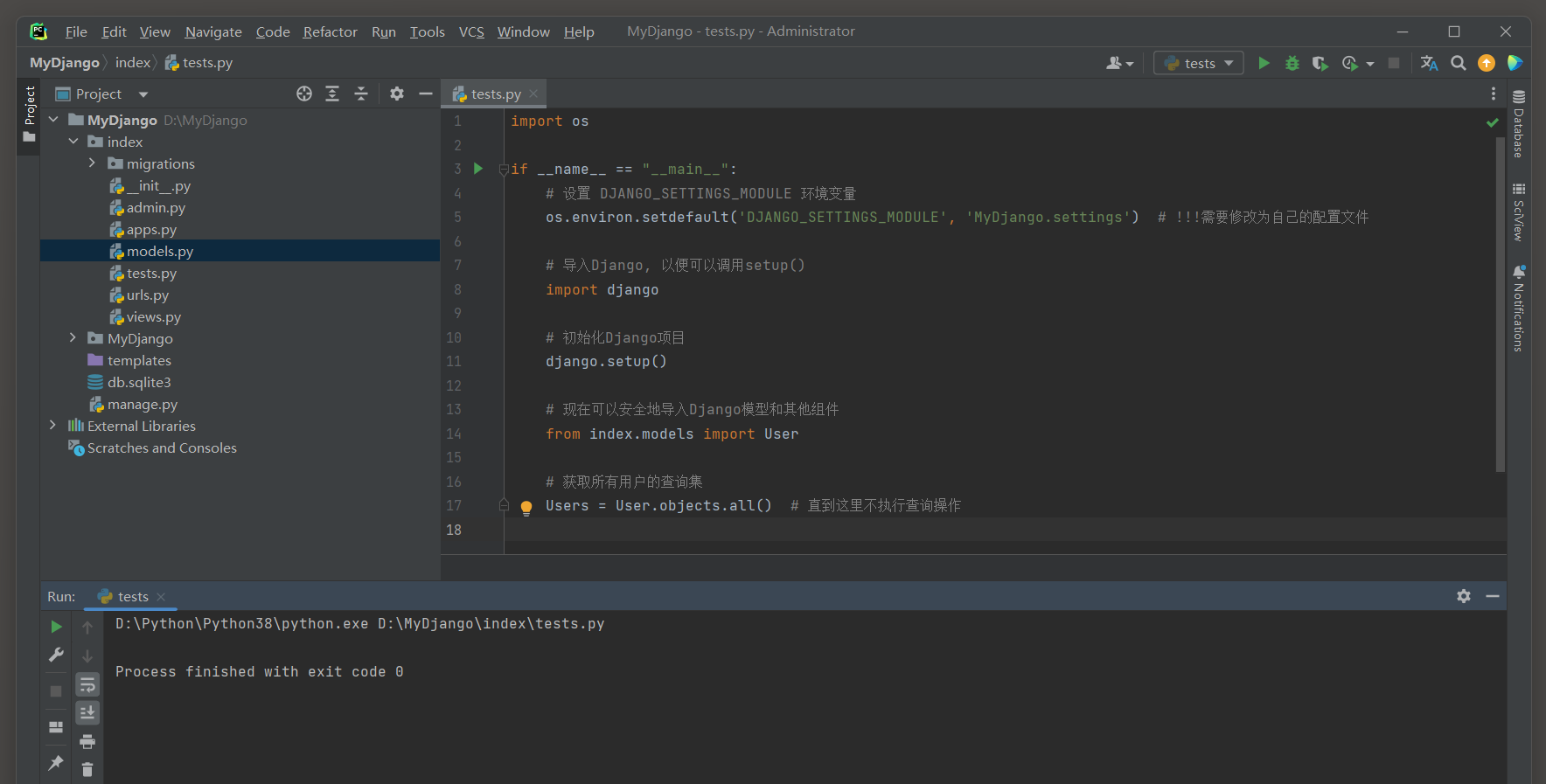Restore layout icon in Run panel
Image resolution: width=1546 pixels, height=784 pixels.
point(56,727)
